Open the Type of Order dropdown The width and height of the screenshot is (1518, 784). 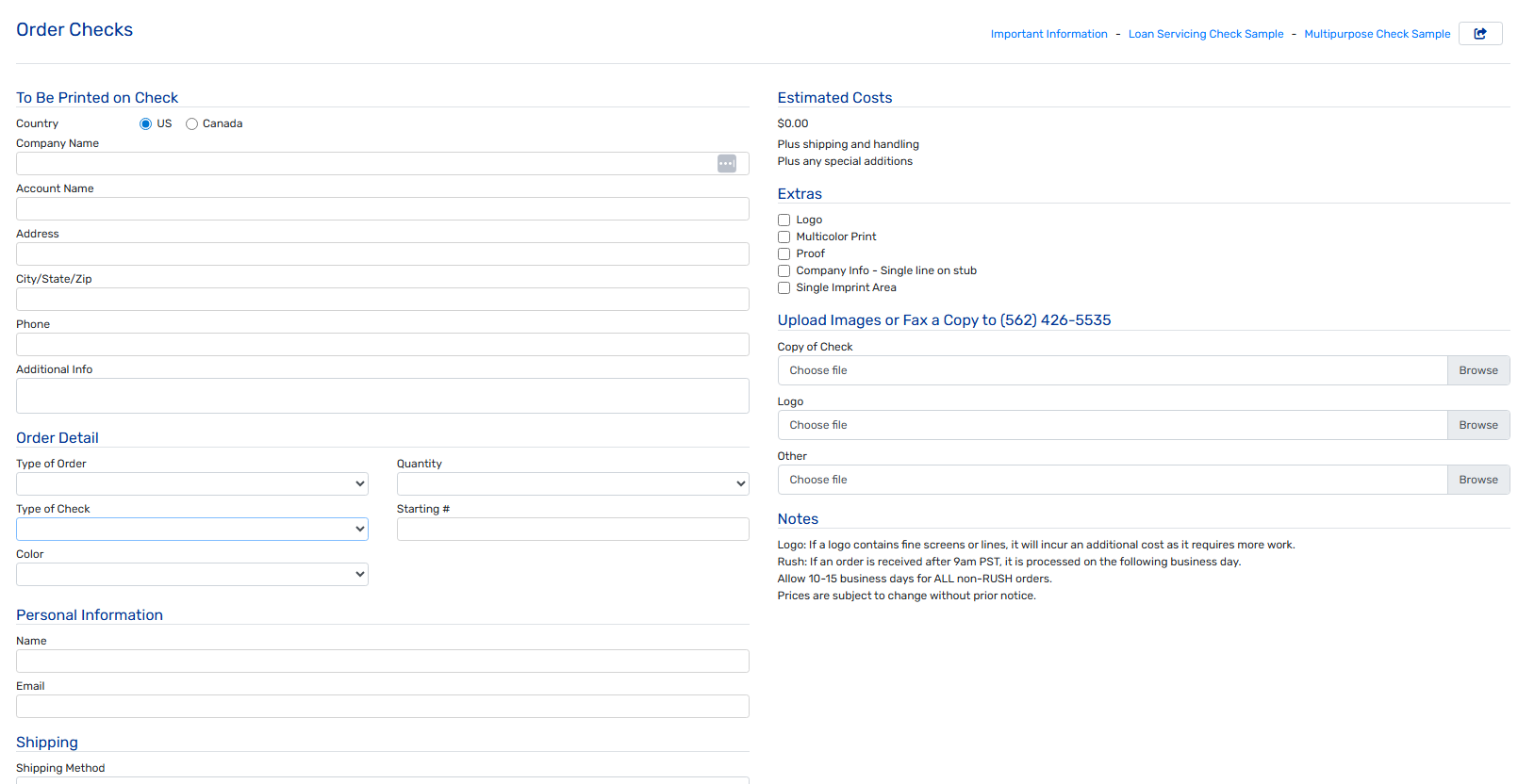191,484
